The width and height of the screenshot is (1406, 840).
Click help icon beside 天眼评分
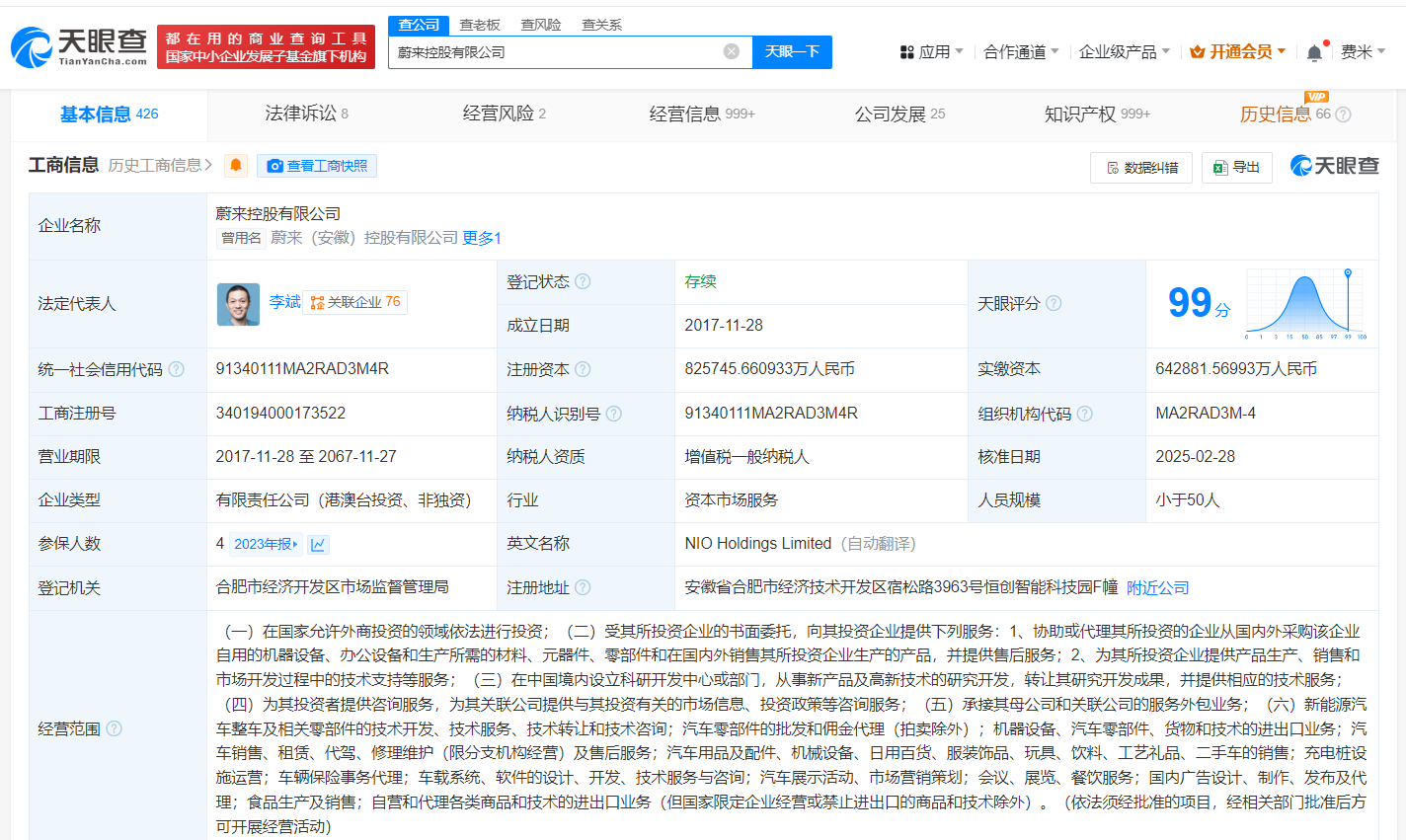[x=1054, y=303]
